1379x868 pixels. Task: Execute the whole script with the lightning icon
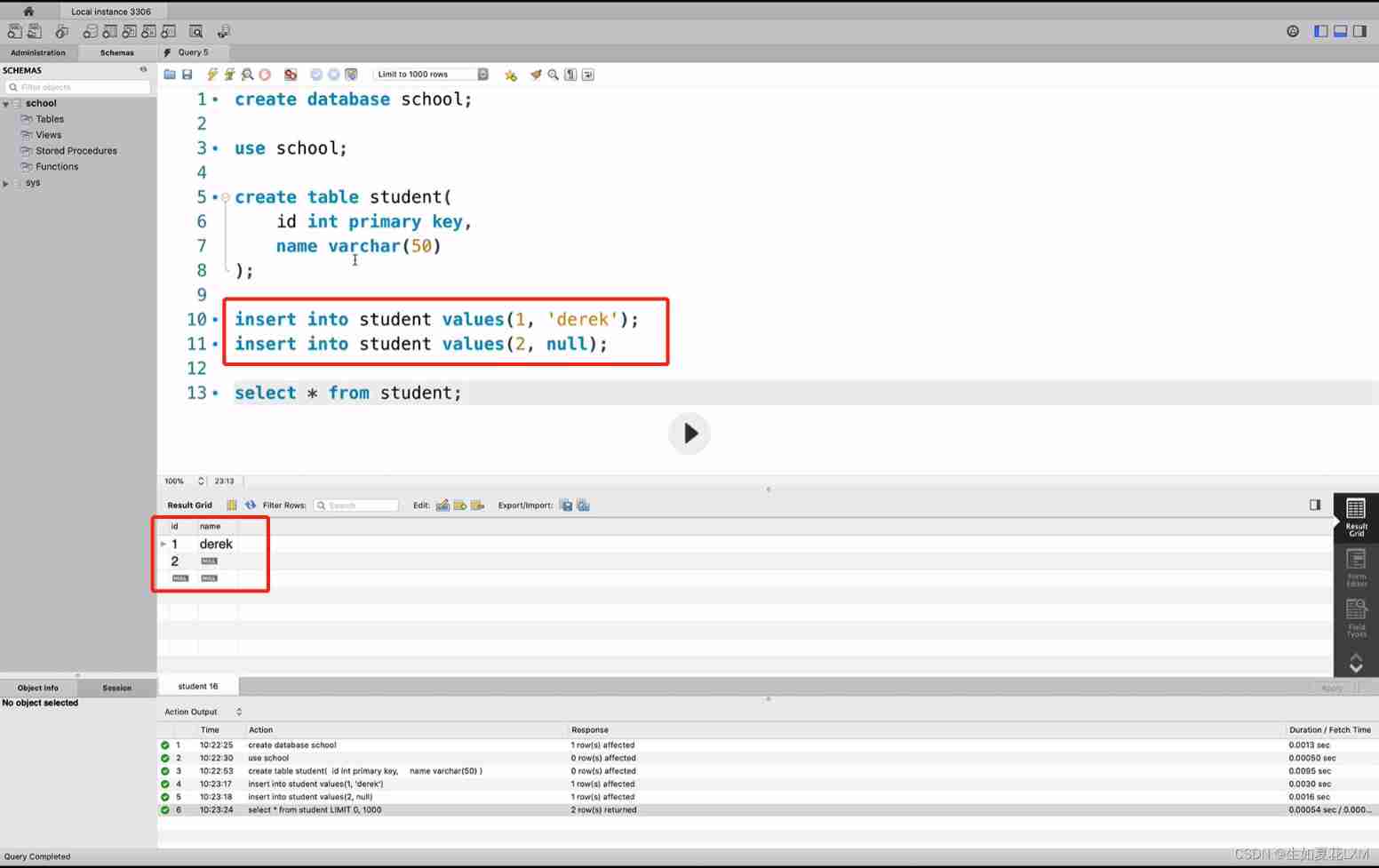tap(212, 75)
